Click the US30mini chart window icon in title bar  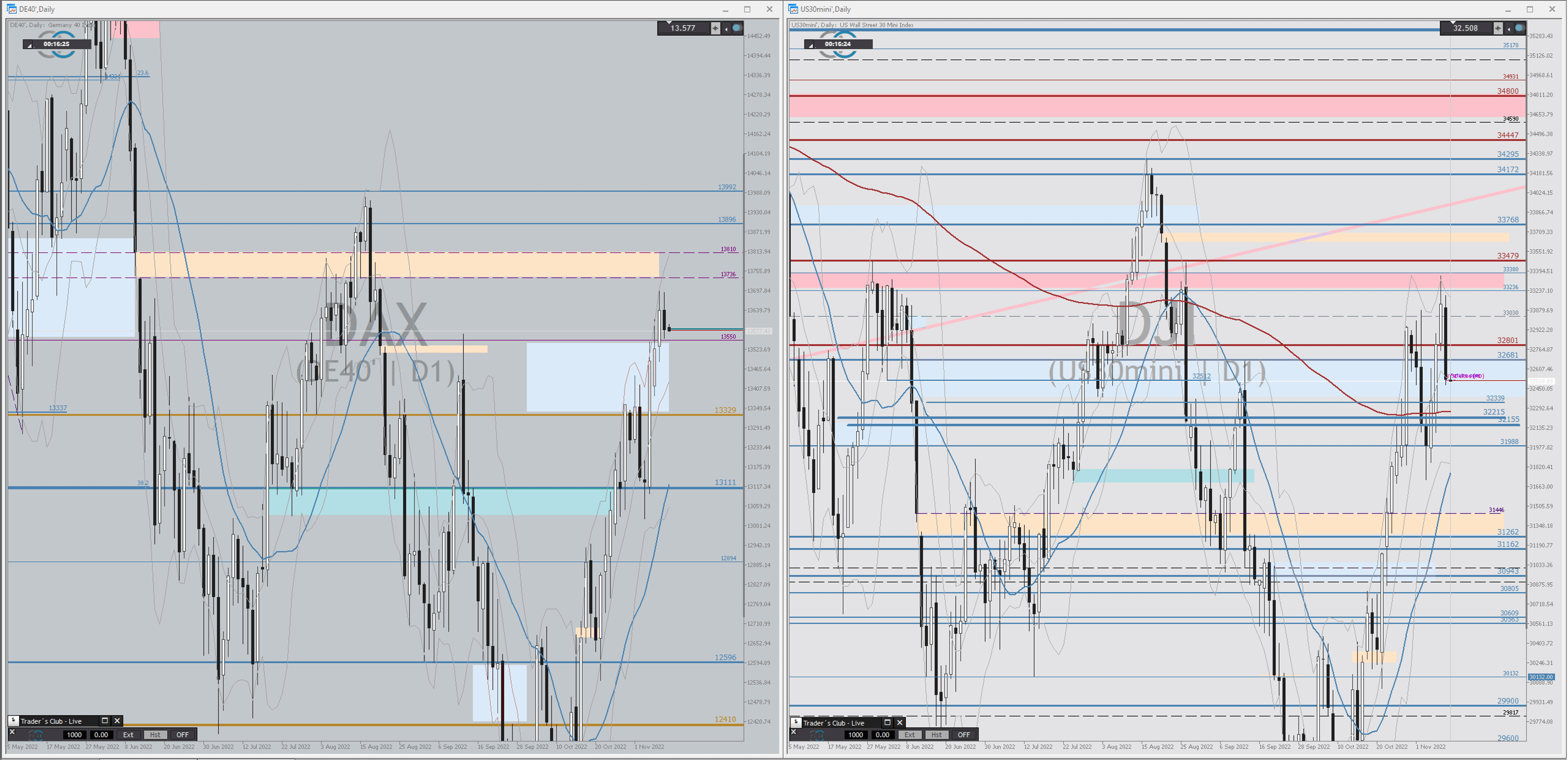point(793,9)
